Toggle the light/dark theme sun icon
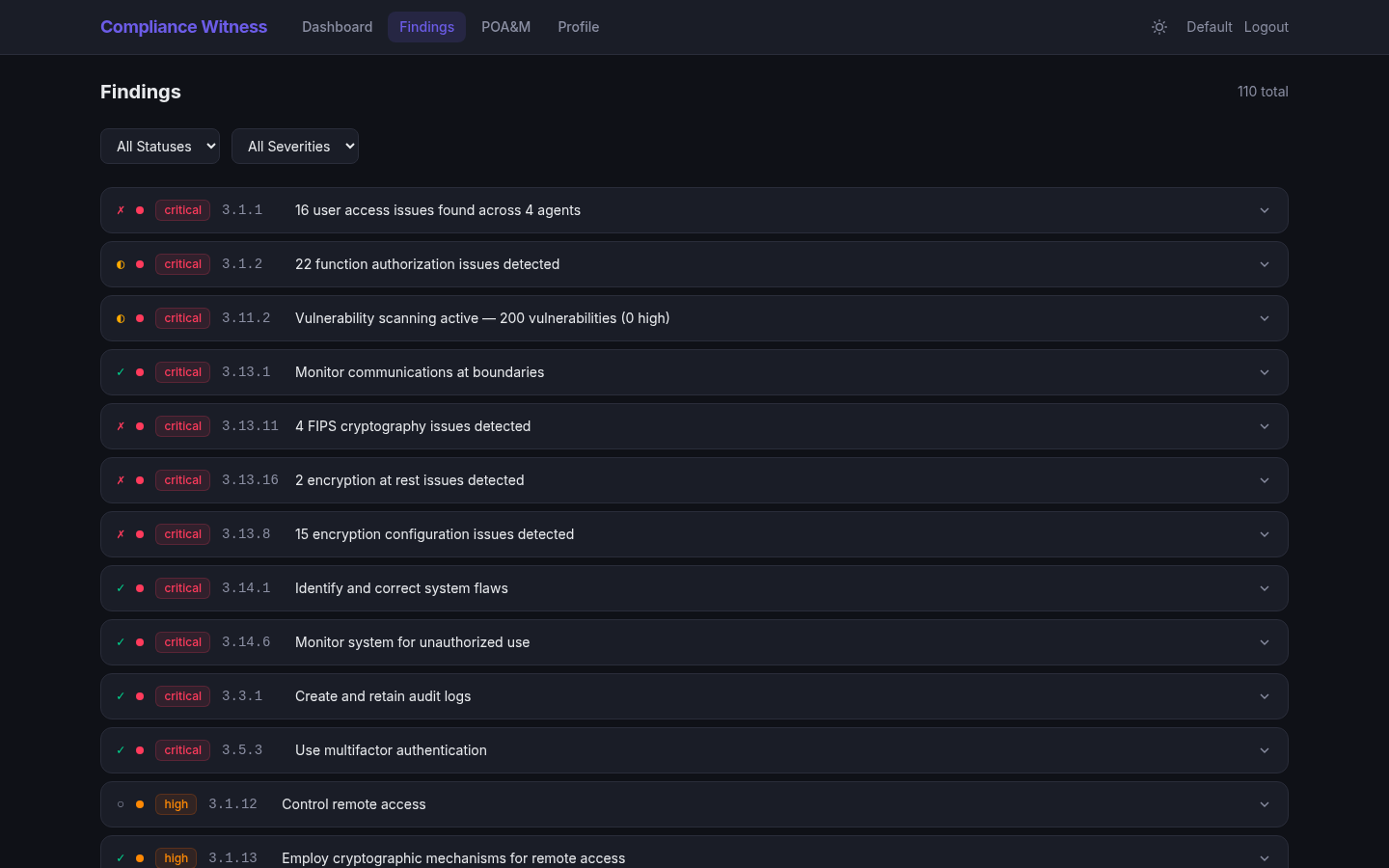This screenshot has height=868, width=1389. coord(1159,27)
